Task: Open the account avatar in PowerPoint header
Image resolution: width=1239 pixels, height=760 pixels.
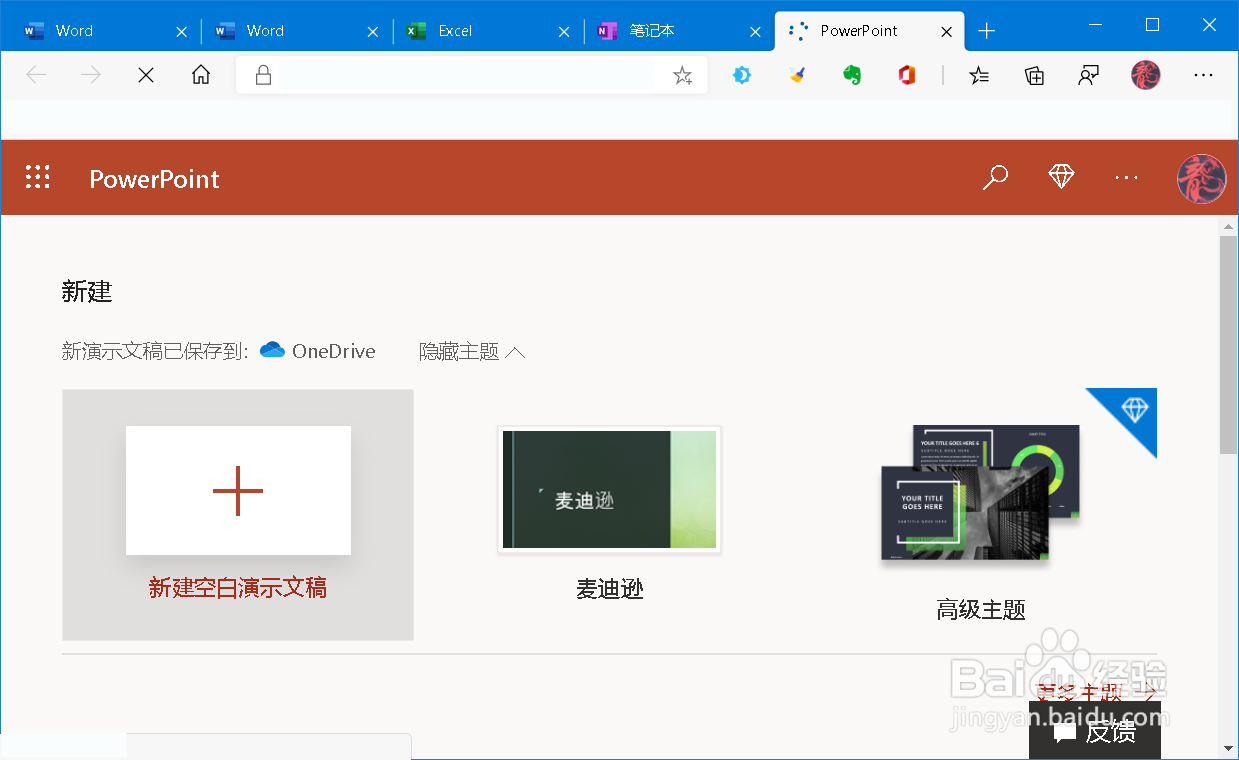Action: (x=1201, y=178)
